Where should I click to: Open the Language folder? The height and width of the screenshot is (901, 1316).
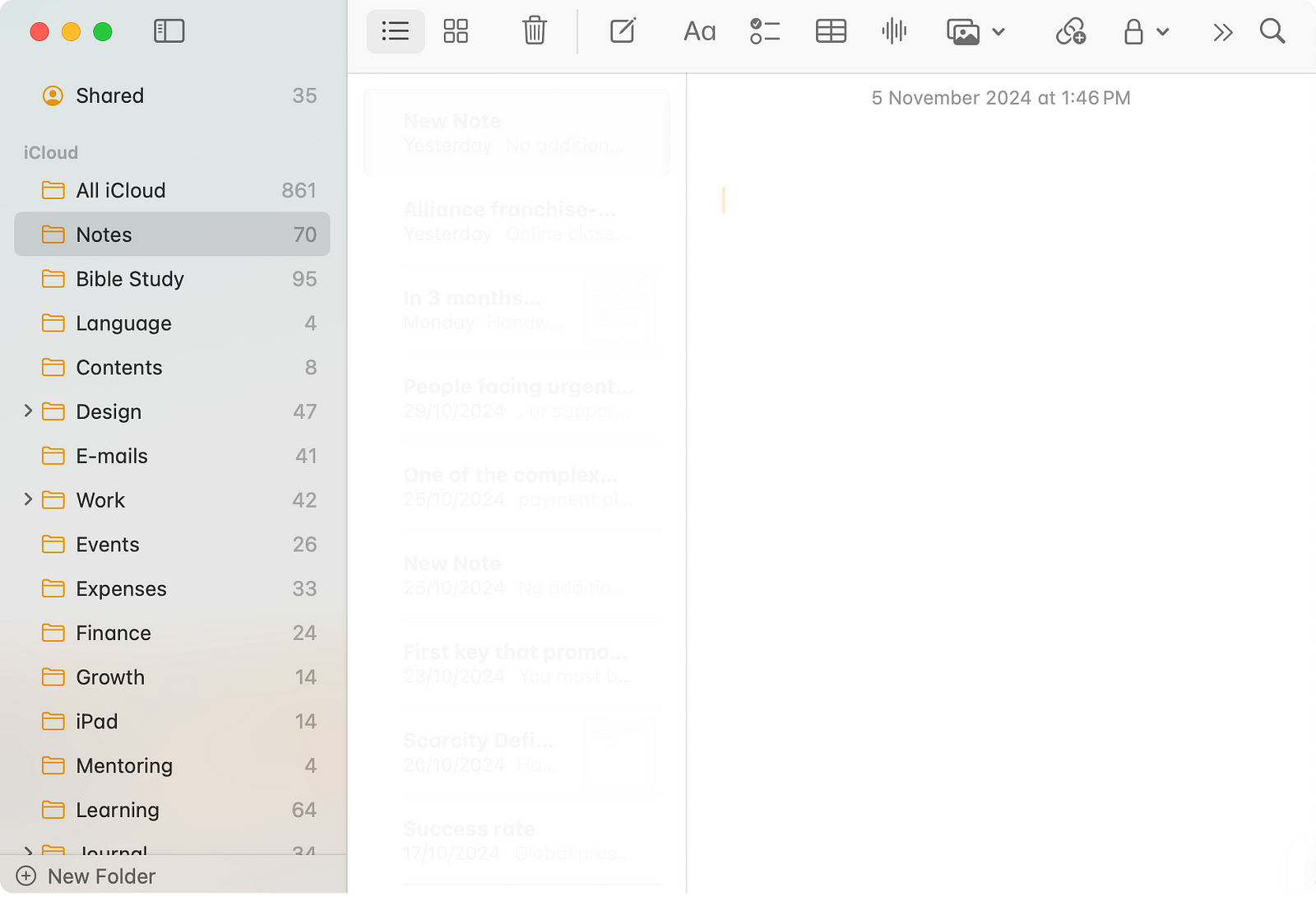tap(172, 323)
